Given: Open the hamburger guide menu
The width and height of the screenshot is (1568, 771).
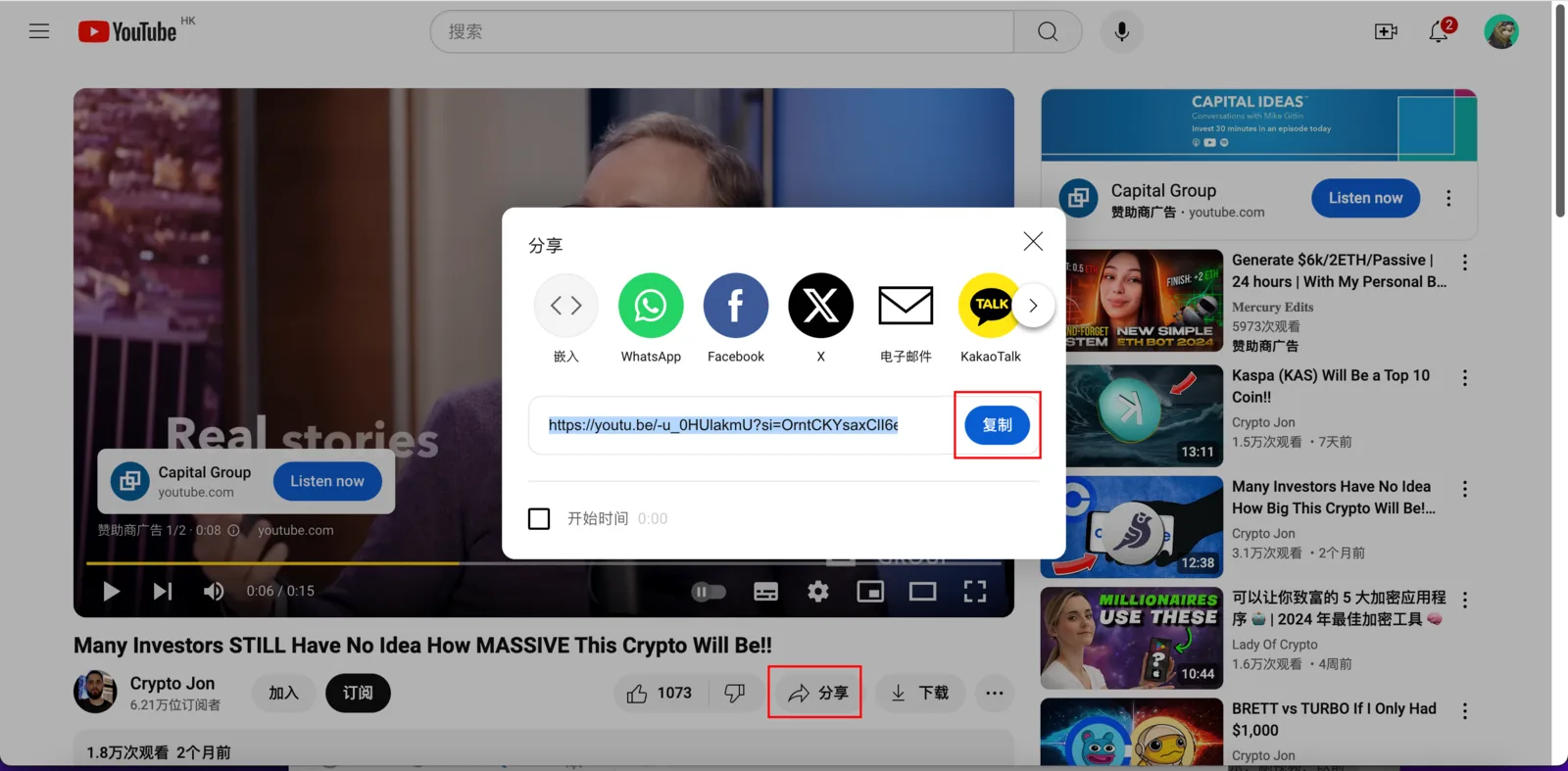Looking at the screenshot, I should [39, 31].
